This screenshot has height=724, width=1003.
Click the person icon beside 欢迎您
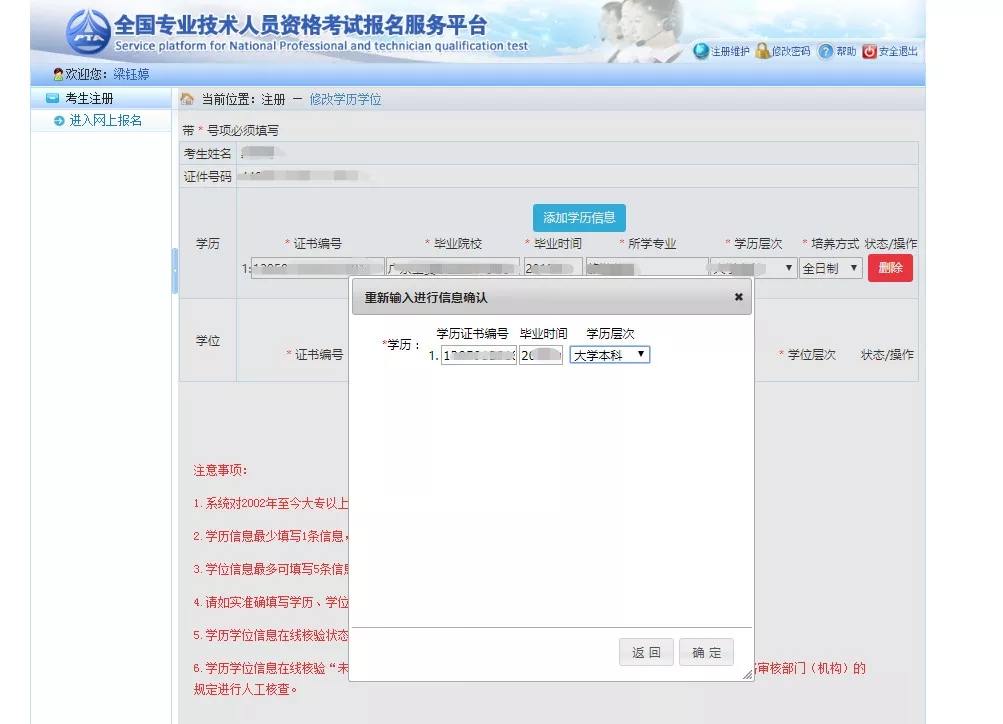(x=57, y=72)
